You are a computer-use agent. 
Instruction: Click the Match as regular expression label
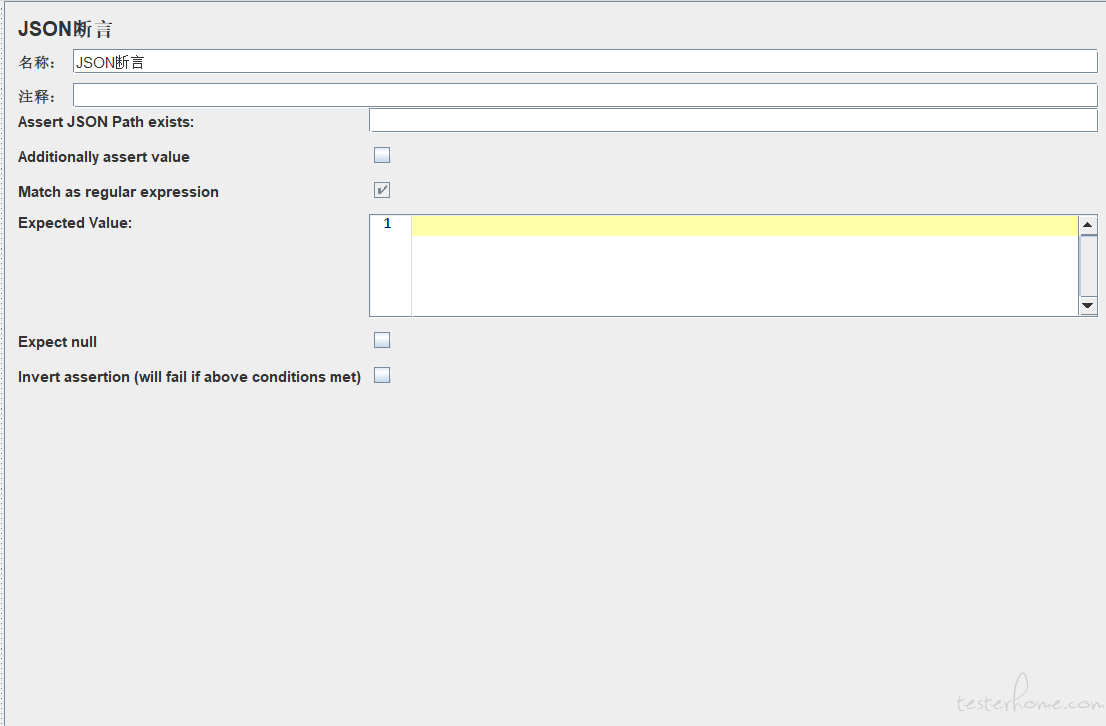[118, 192]
